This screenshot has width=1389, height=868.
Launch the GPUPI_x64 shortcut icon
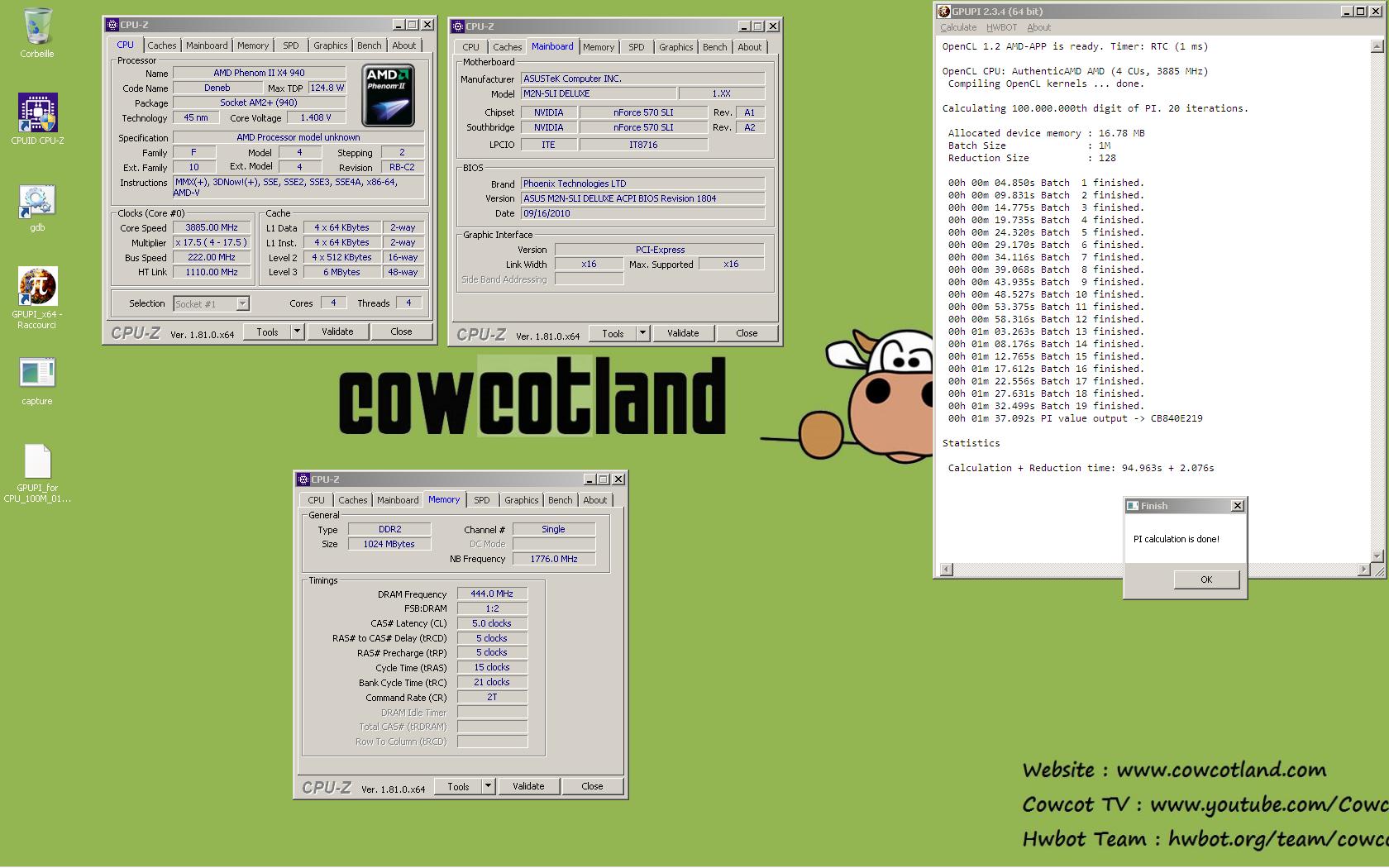pyautogui.click(x=37, y=287)
